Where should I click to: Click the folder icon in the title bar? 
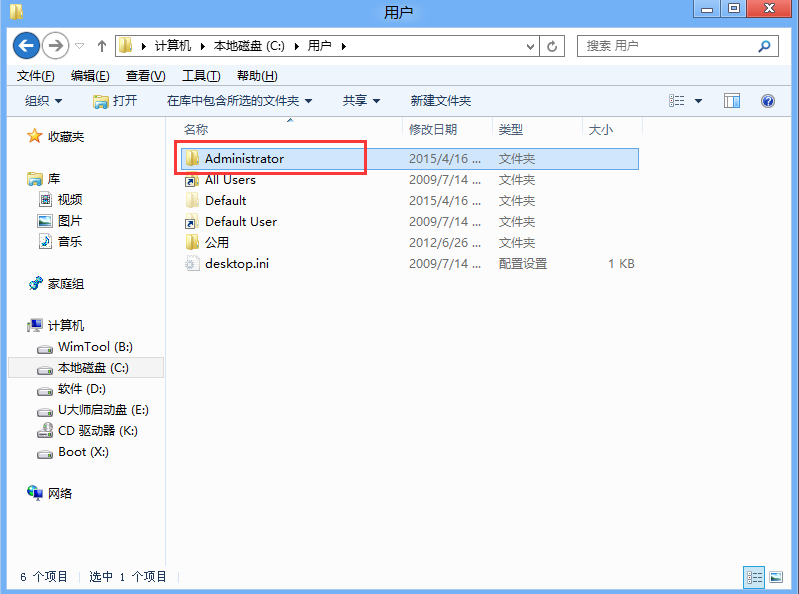click(16, 11)
